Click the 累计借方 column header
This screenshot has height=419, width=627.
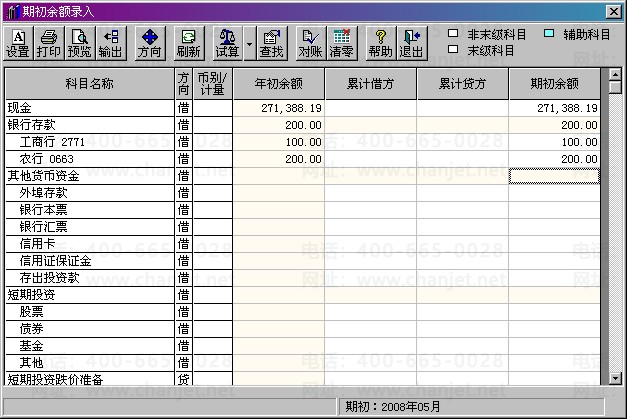(x=371, y=84)
